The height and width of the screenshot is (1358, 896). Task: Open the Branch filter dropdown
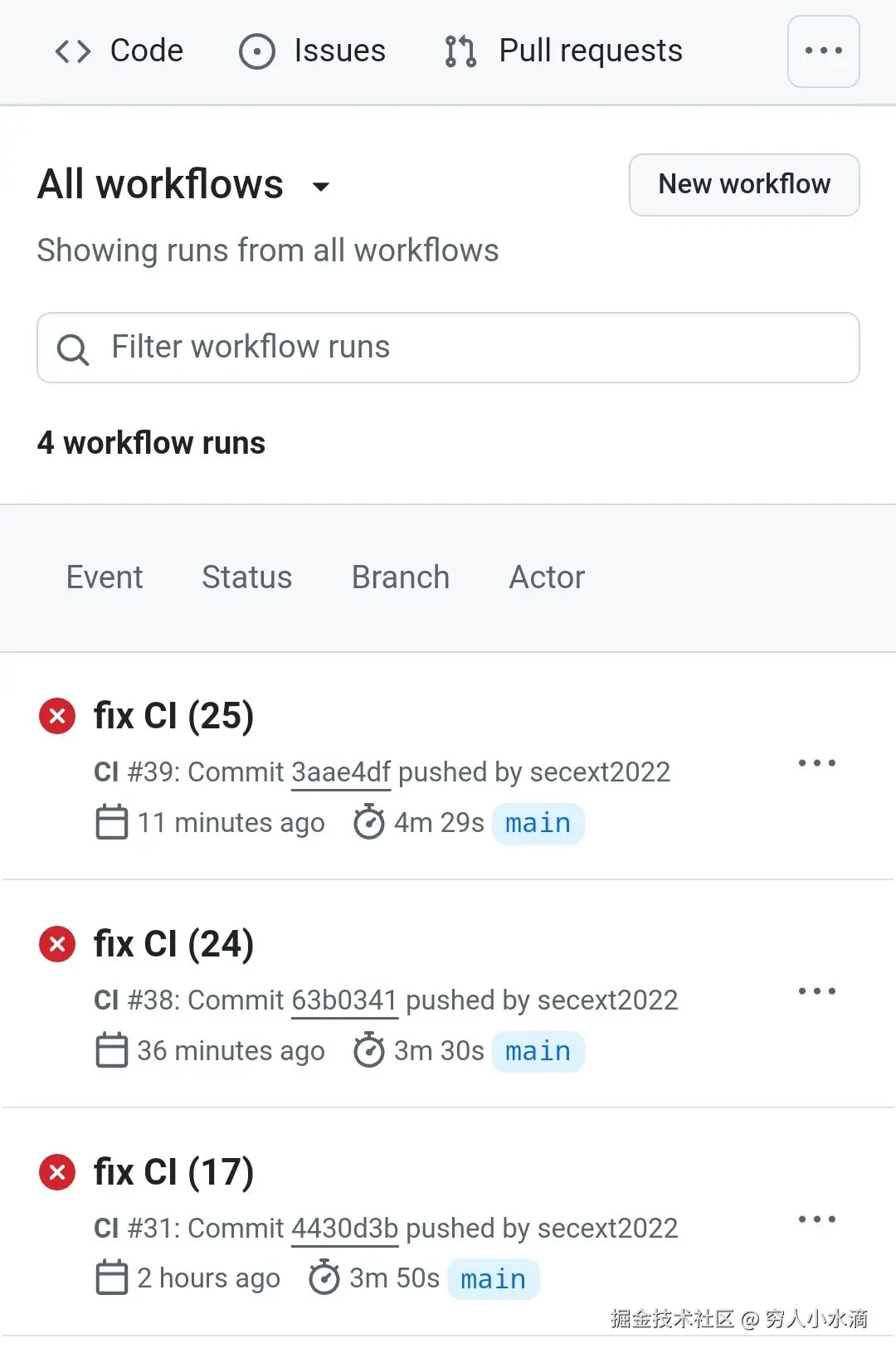click(401, 577)
